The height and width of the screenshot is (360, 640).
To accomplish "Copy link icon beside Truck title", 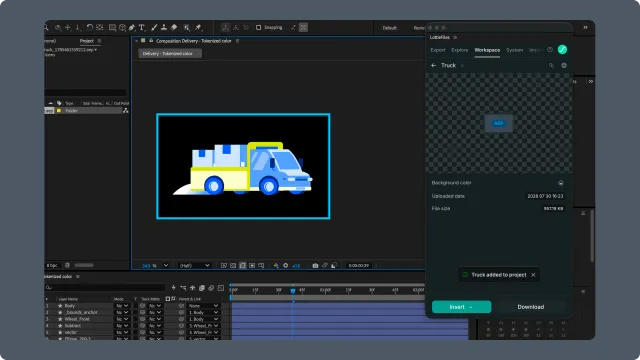I will coord(551,65).
